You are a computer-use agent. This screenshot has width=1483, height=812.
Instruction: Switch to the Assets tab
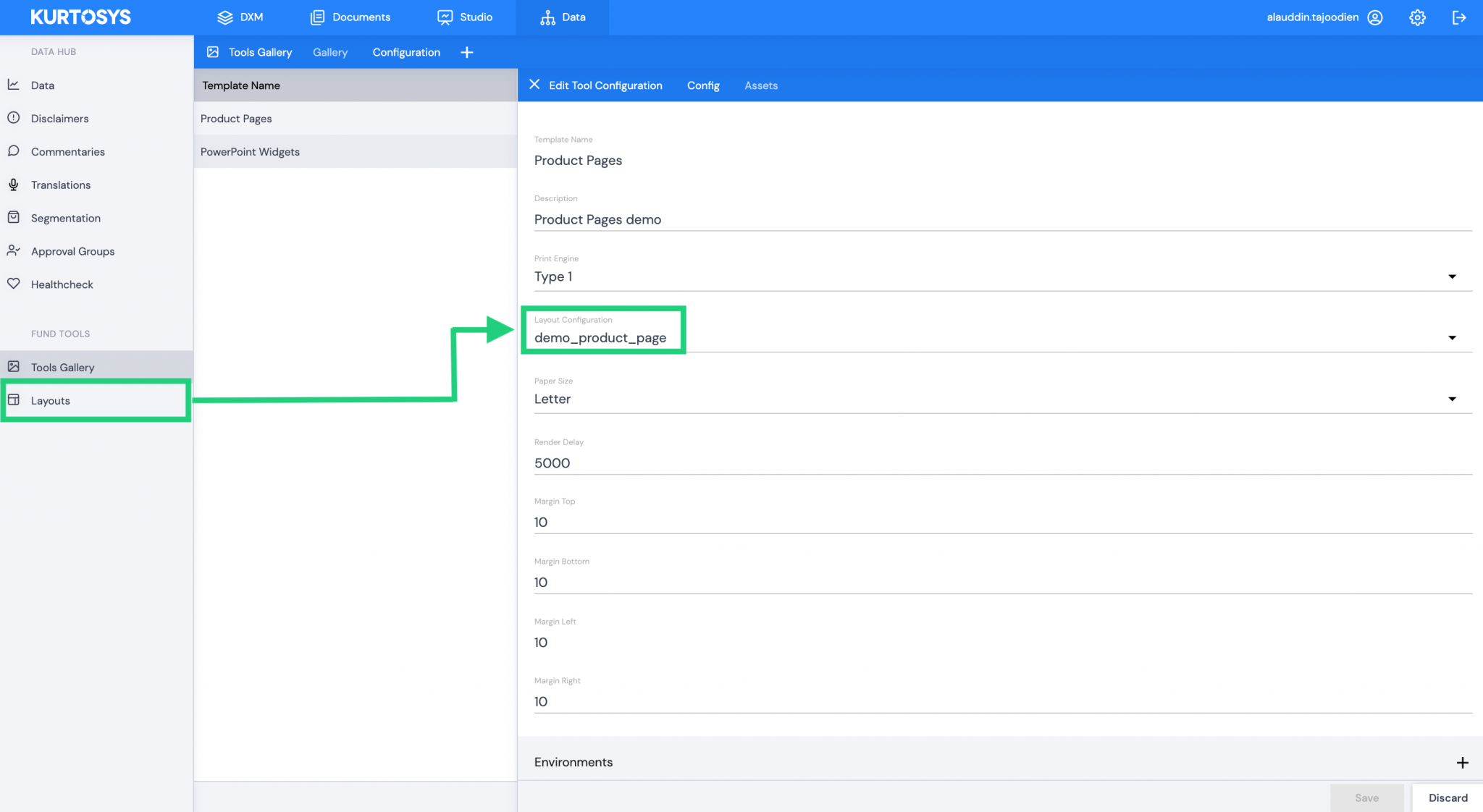[760, 85]
